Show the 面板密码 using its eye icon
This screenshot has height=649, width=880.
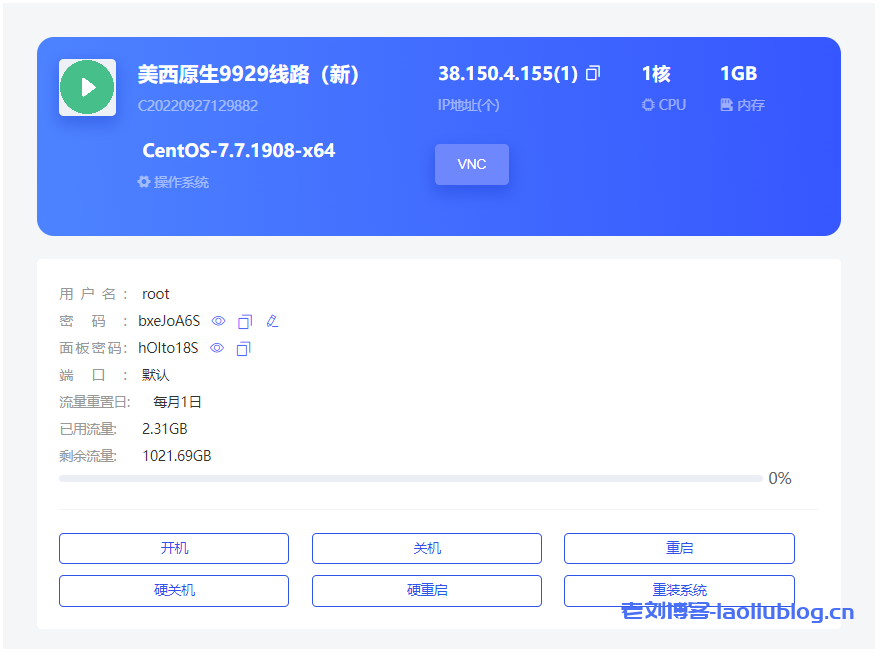(x=216, y=348)
